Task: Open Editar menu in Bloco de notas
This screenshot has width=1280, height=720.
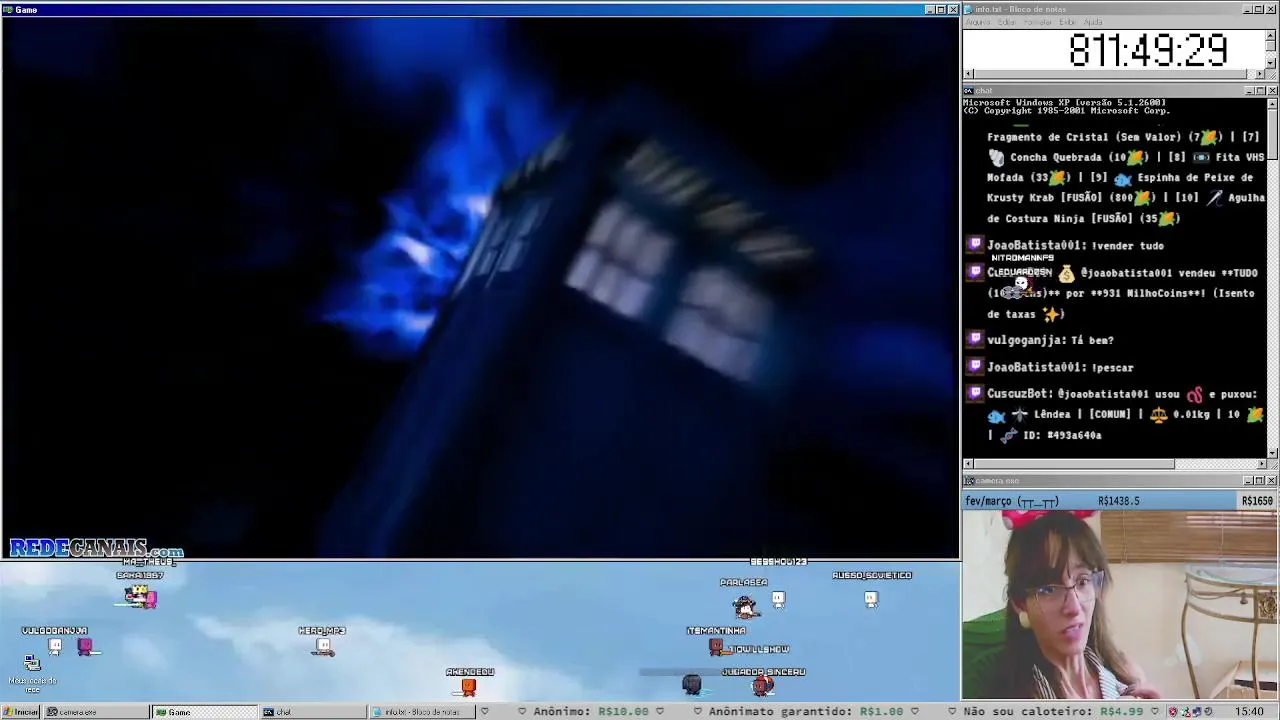Action: 1007,22
